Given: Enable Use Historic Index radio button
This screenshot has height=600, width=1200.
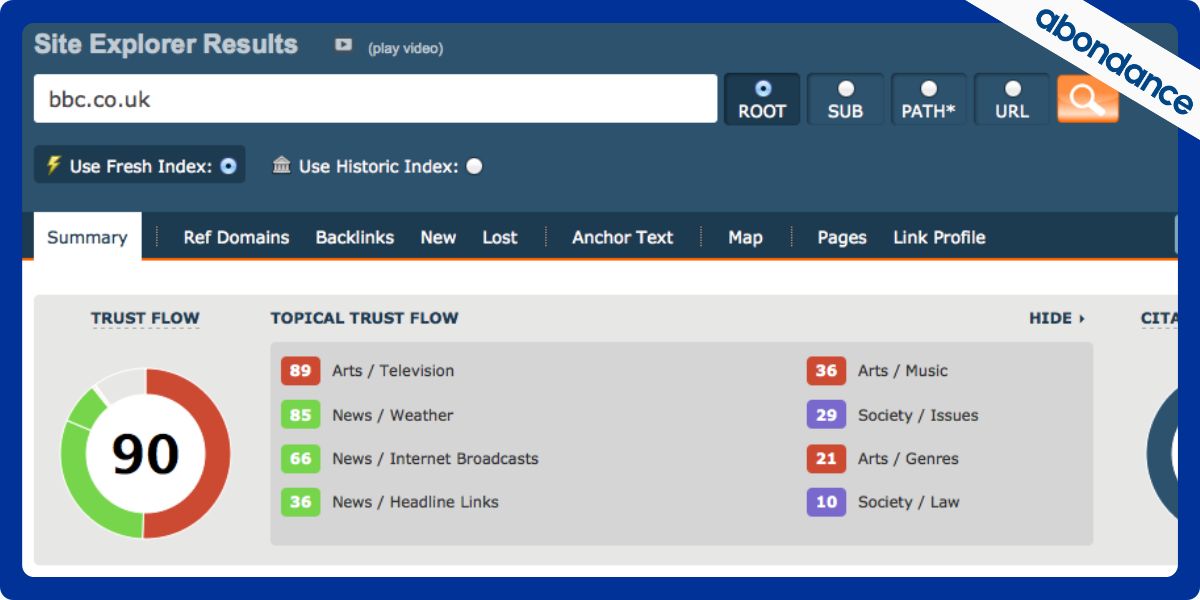Looking at the screenshot, I should (474, 166).
